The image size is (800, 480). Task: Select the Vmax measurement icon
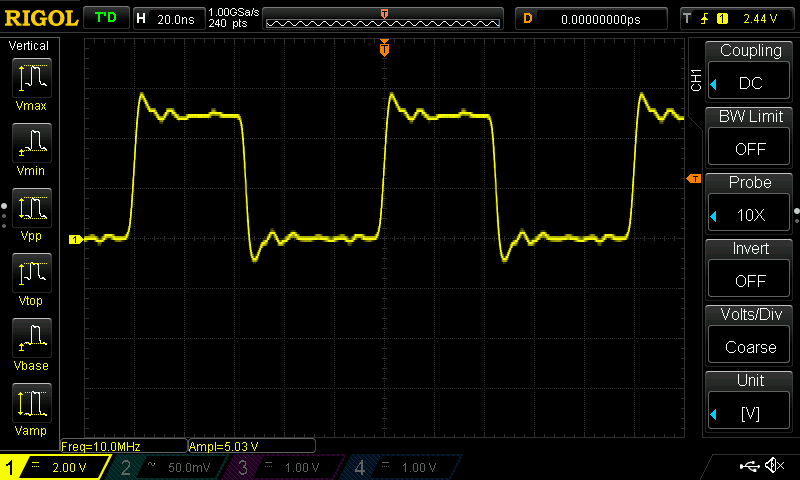[x=32, y=78]
